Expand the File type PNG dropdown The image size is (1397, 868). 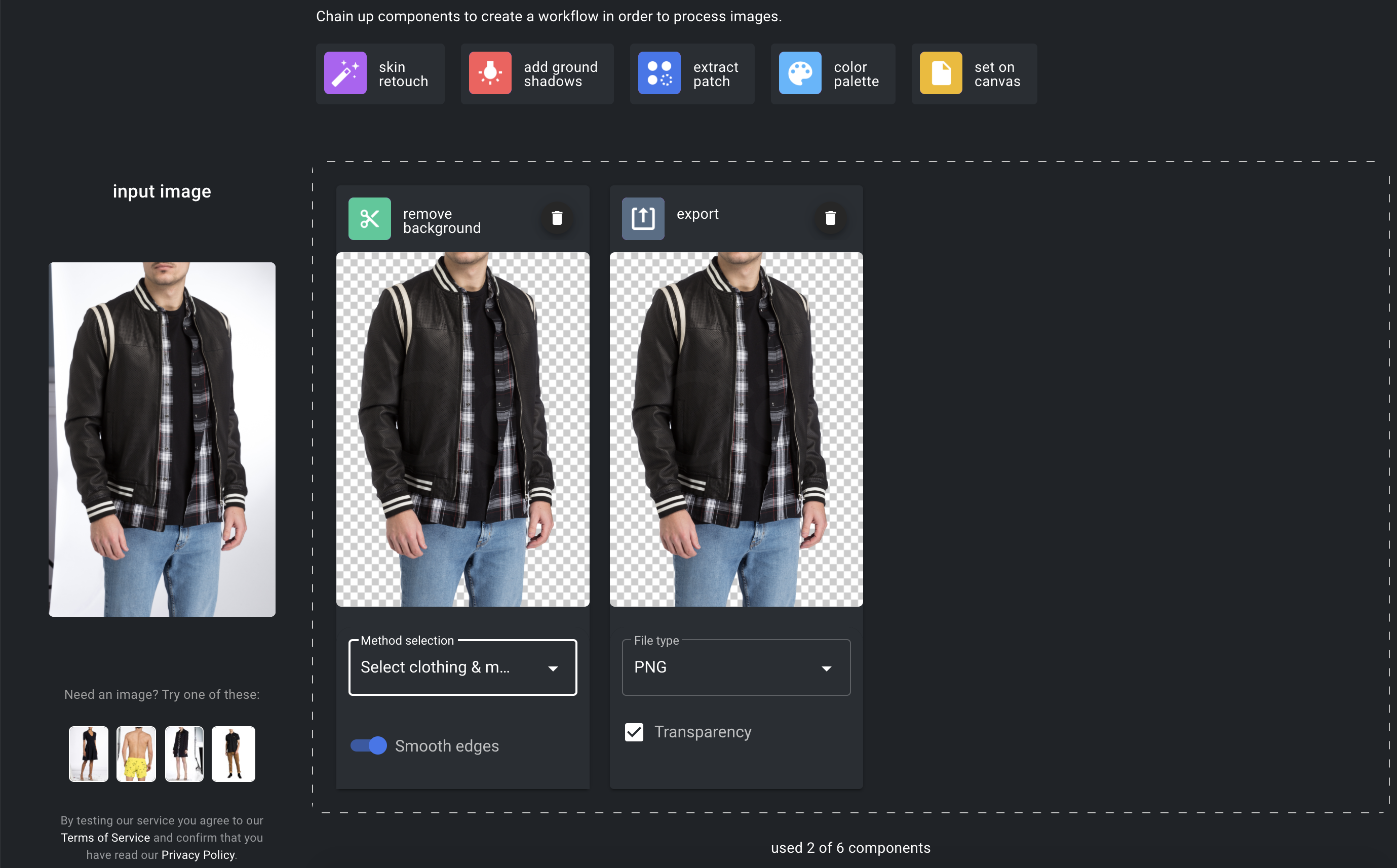point(735,667)
